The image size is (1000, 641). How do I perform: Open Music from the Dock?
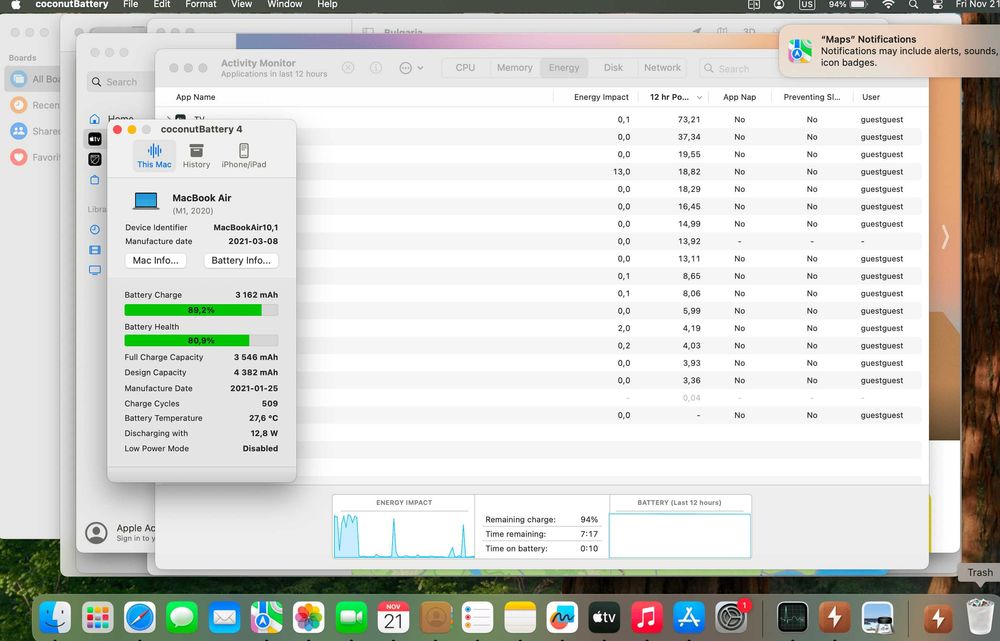(647, 617)
